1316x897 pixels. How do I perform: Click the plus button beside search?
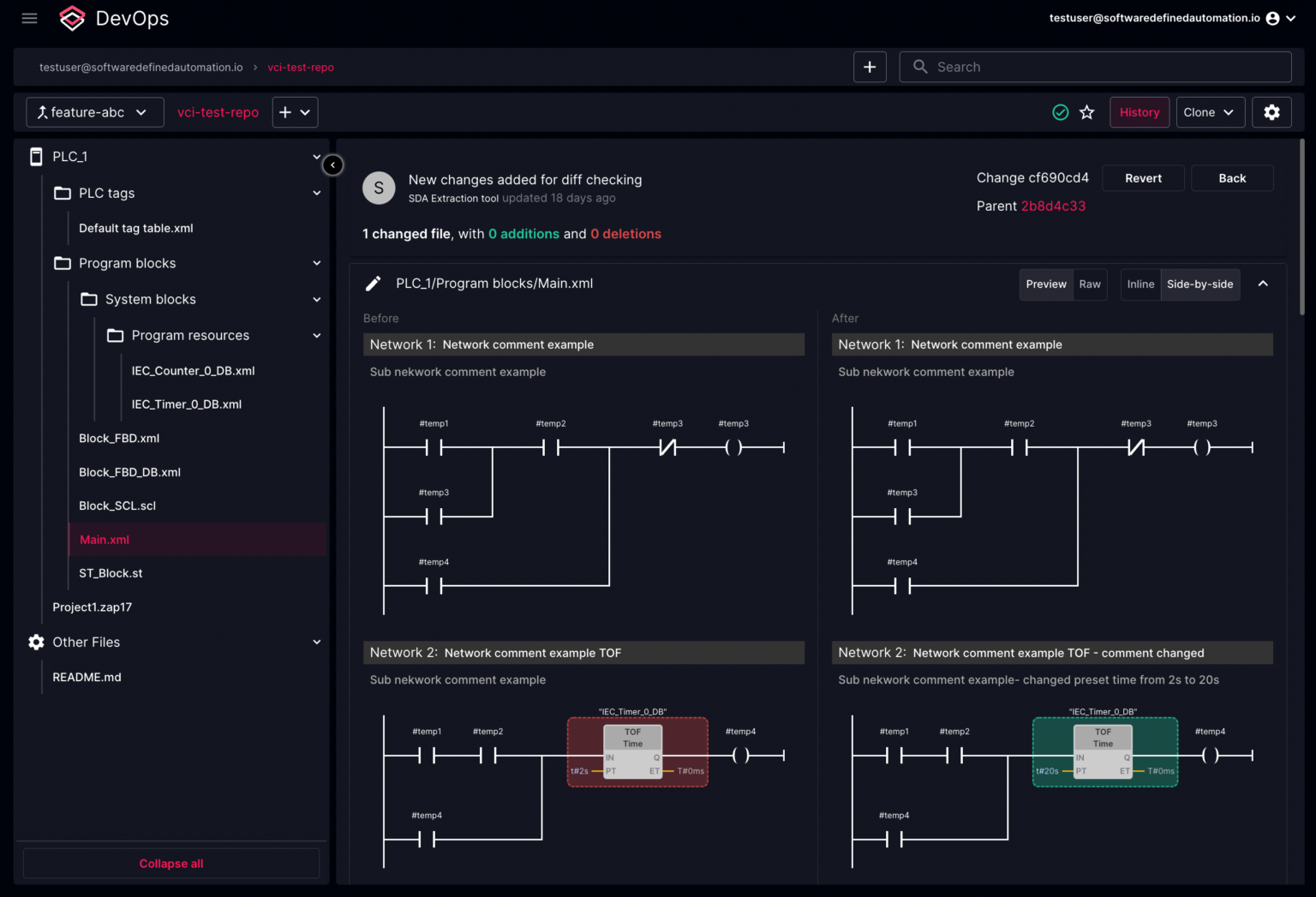click(870, 67)
